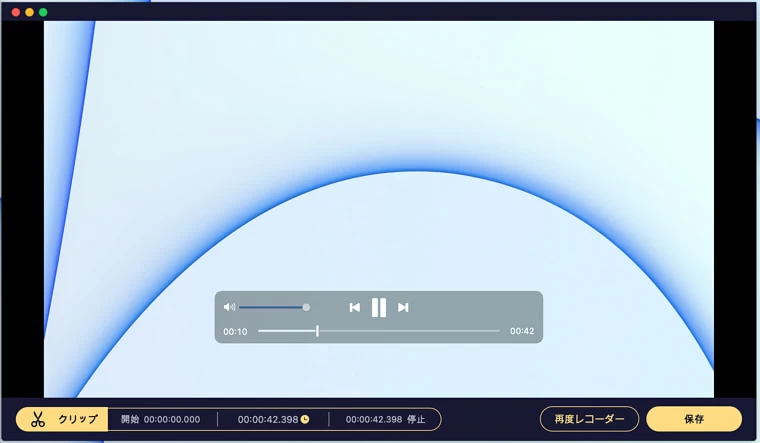This screenshot has height=443, width=760.
Task: Pause the video playback
Action: (x=379, y=307)
